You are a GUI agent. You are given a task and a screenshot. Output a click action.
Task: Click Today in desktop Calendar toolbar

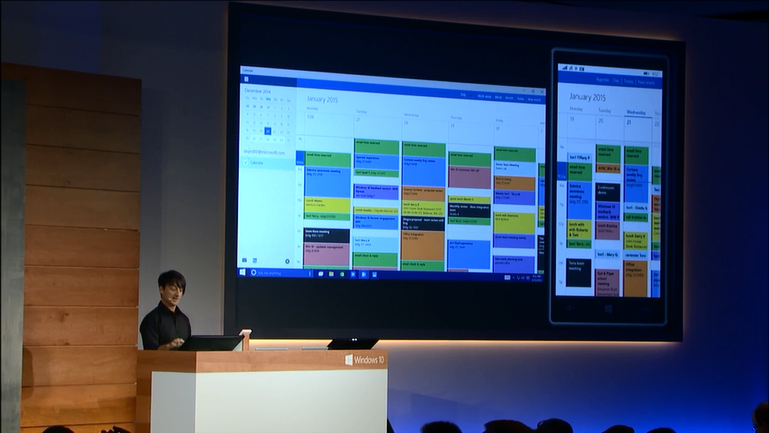[x=521, y=99]
